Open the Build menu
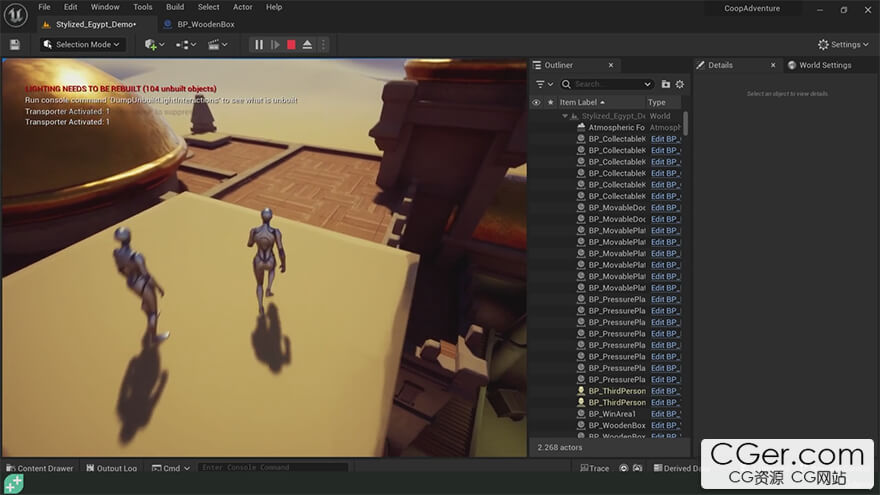 tap(175, 7)
